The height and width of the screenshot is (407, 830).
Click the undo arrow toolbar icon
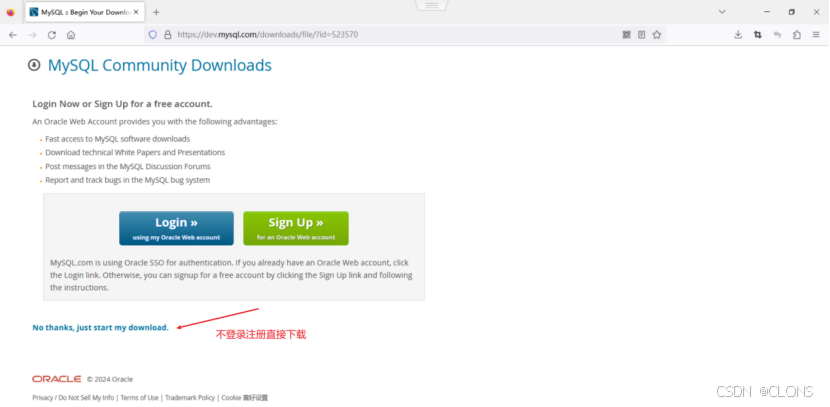(777, 35)
